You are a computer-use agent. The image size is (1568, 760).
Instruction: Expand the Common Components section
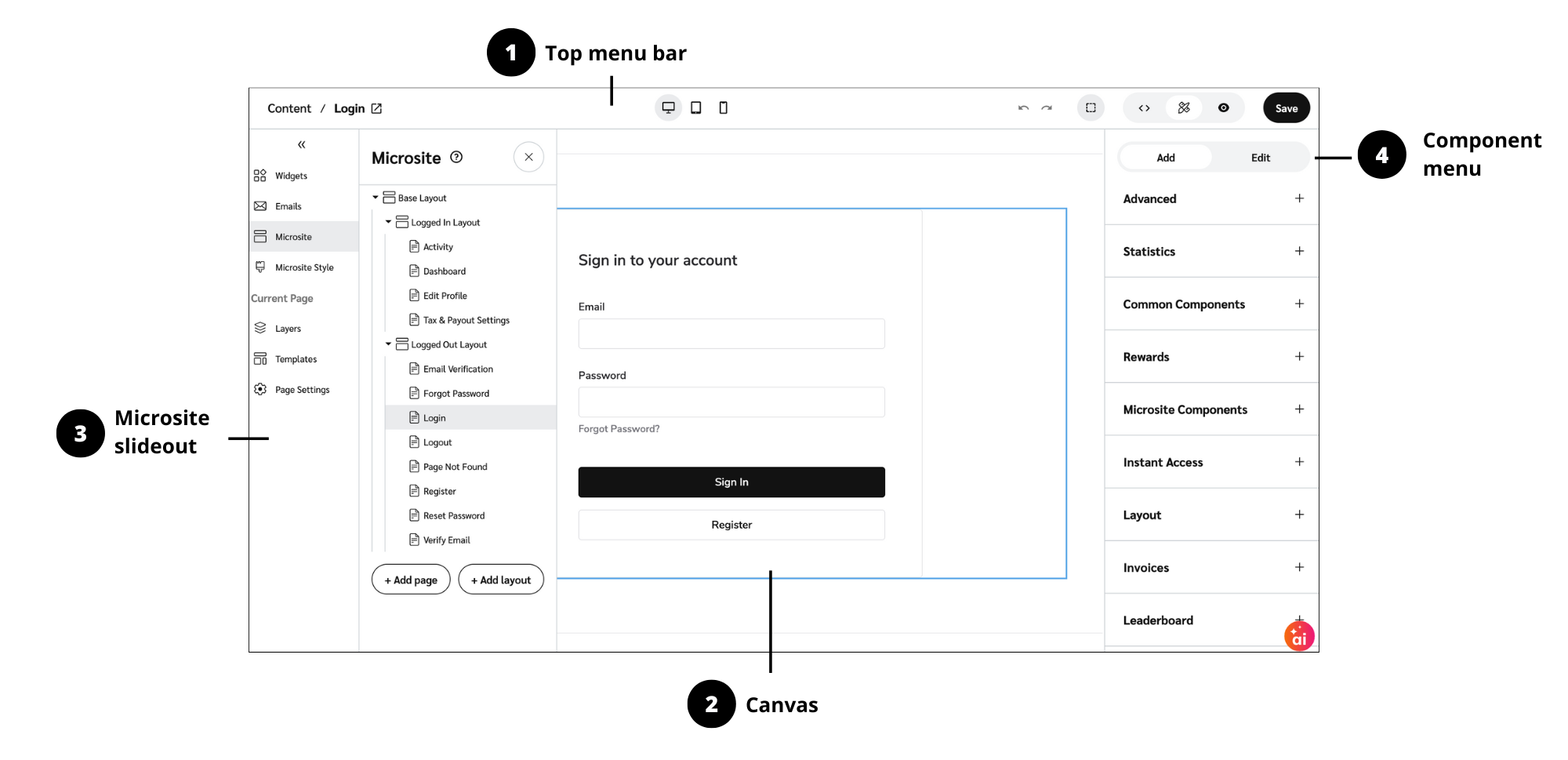(x=1299, y=304)
